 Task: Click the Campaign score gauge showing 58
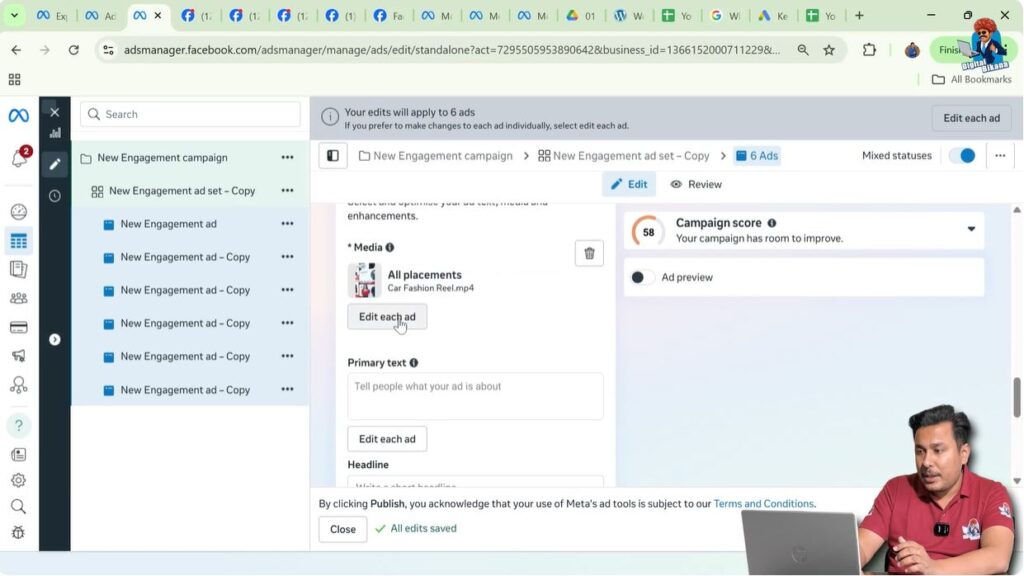click(x=647, y=231)
